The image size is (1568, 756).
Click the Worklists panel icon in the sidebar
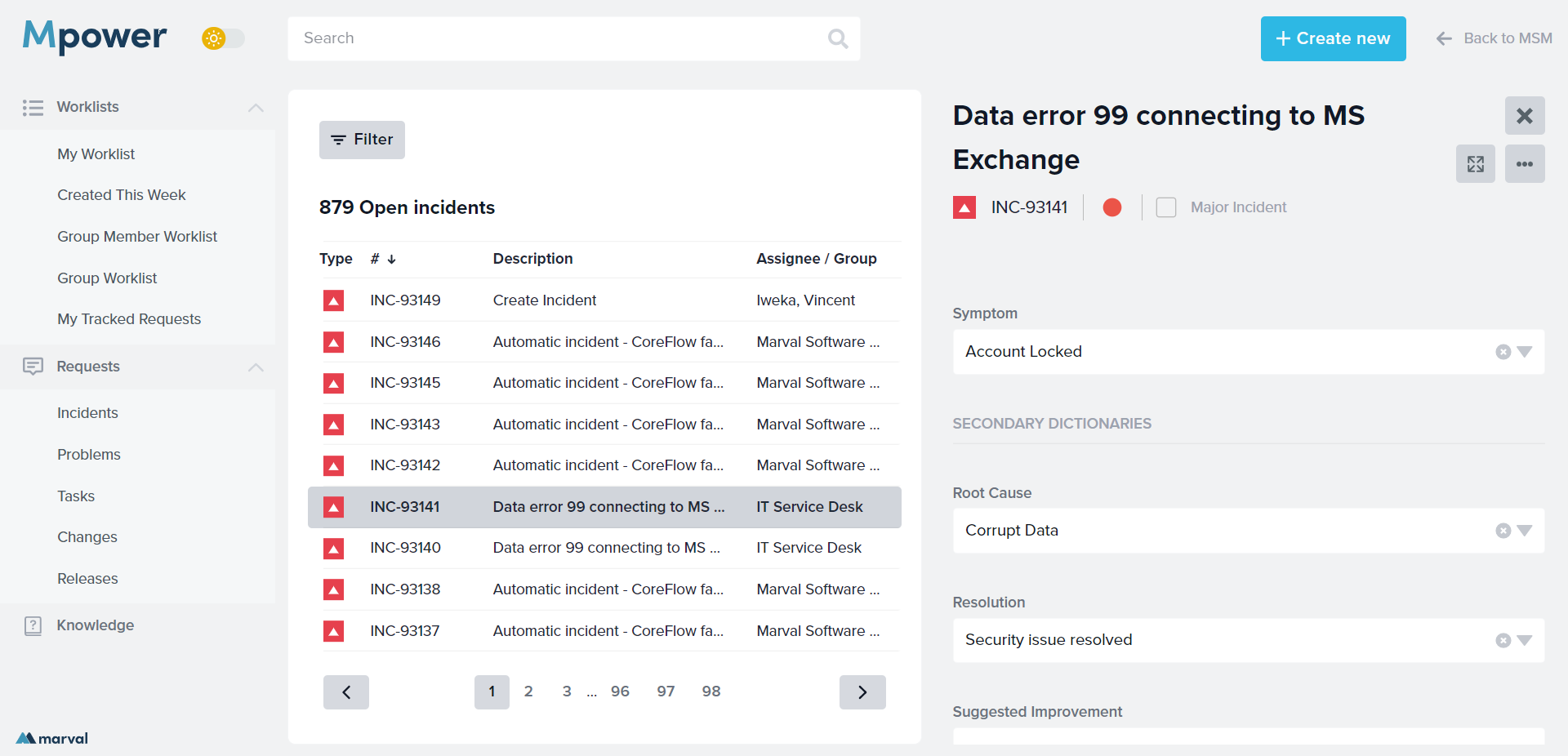(x=32, y=107)
